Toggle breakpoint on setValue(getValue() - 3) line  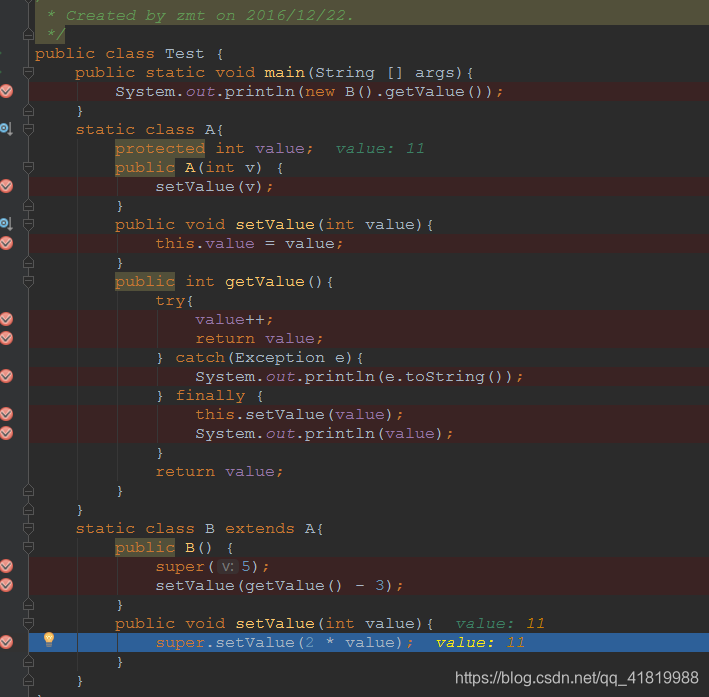coord(6,585)
